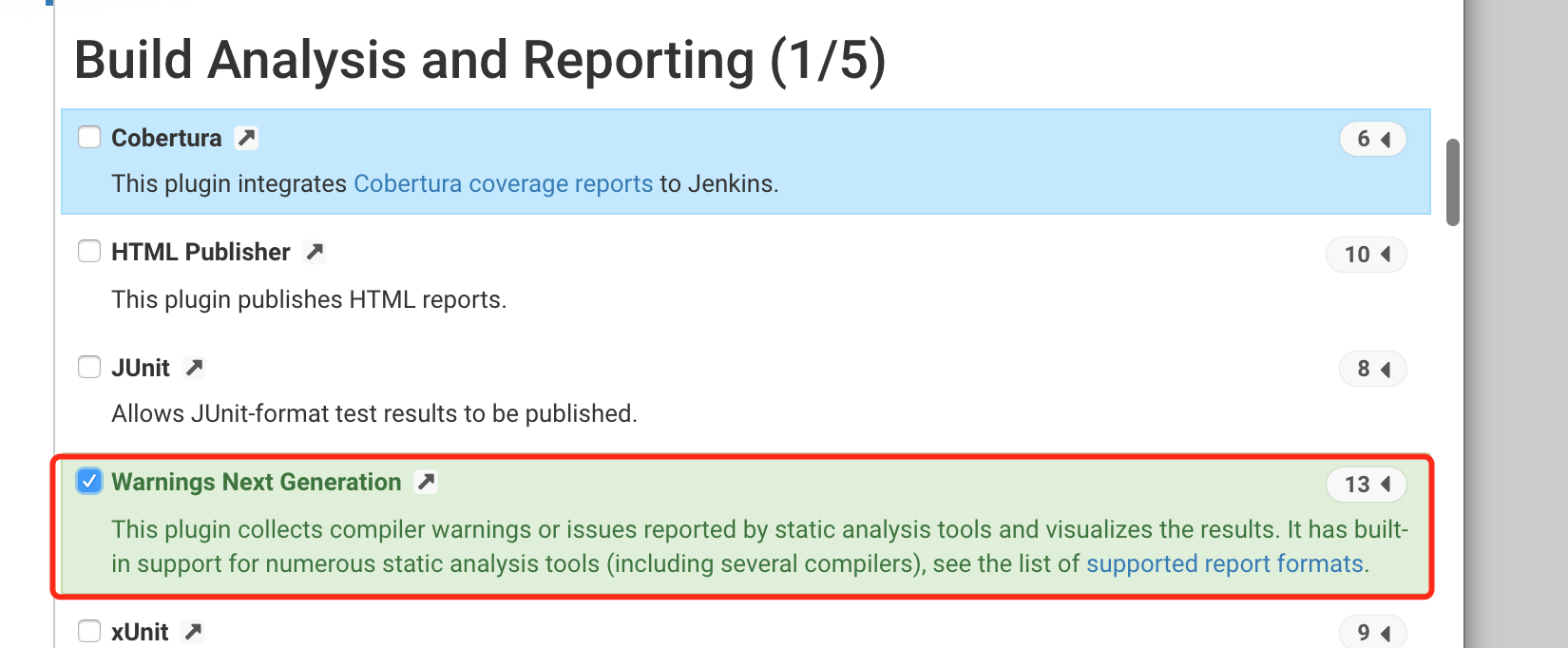Screen dimensions: 1568x648
Task: Select the xUnit plugin name
Action: [140, 632]
